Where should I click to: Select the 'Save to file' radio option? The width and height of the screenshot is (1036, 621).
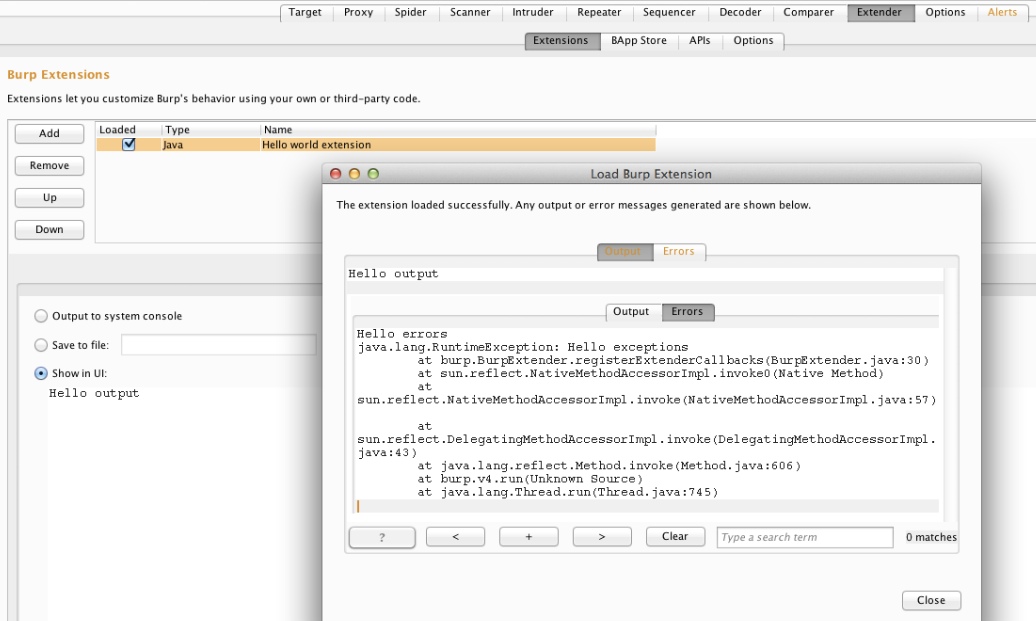[x=41, y=345]
